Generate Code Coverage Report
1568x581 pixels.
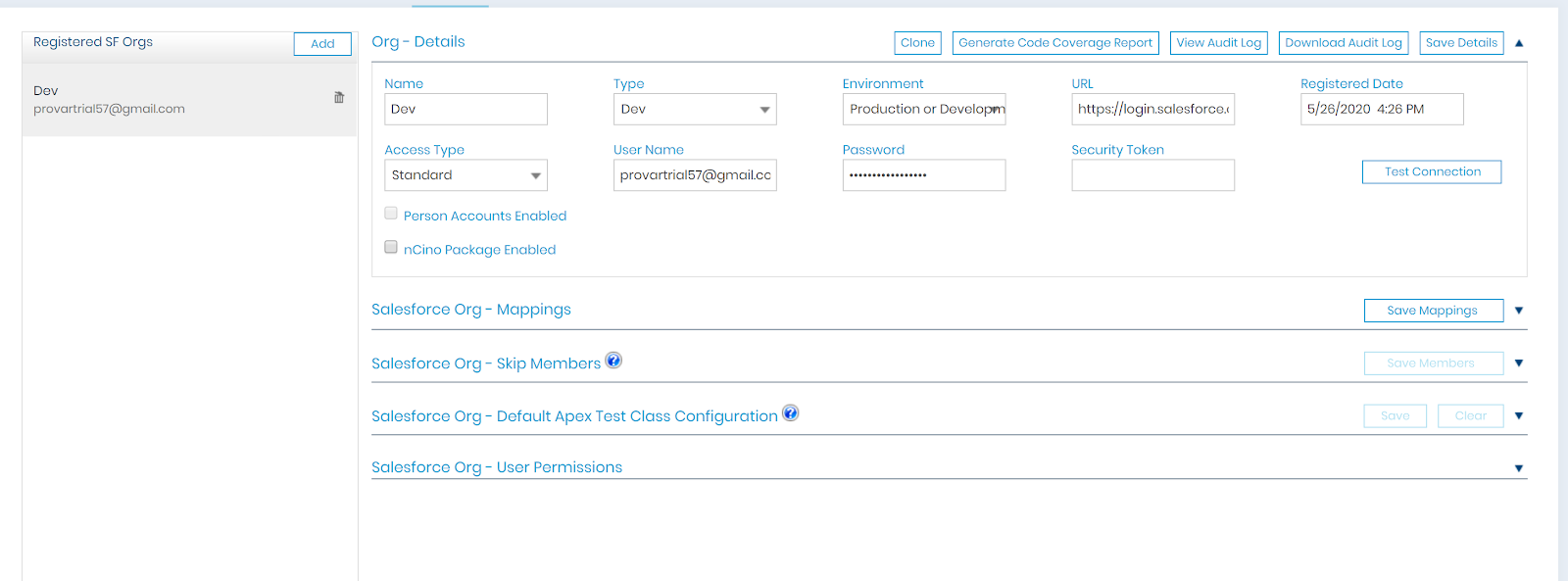click(1055, 43)
